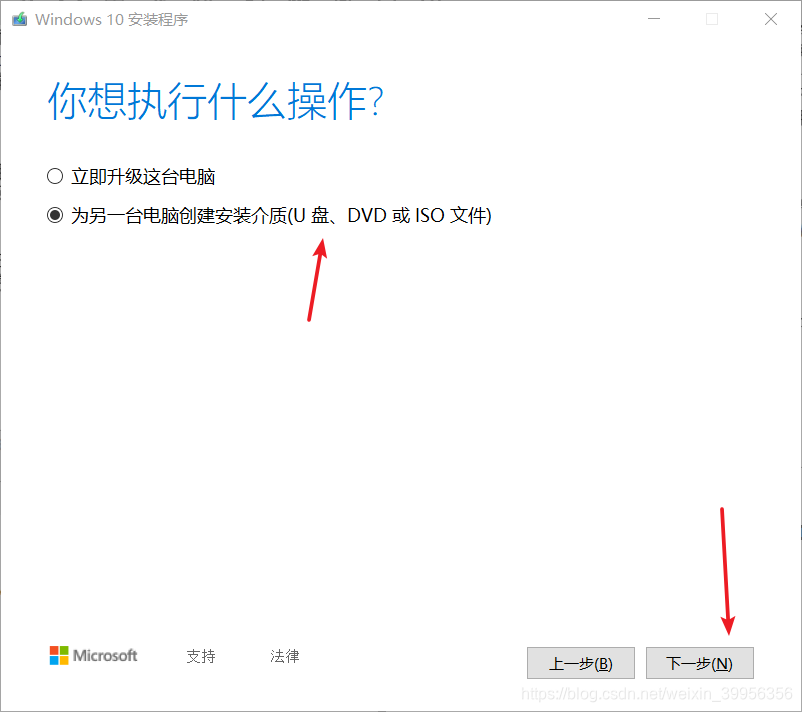Click the grayed-out maximize window button
802x712 pixels.
coord(711,19)
